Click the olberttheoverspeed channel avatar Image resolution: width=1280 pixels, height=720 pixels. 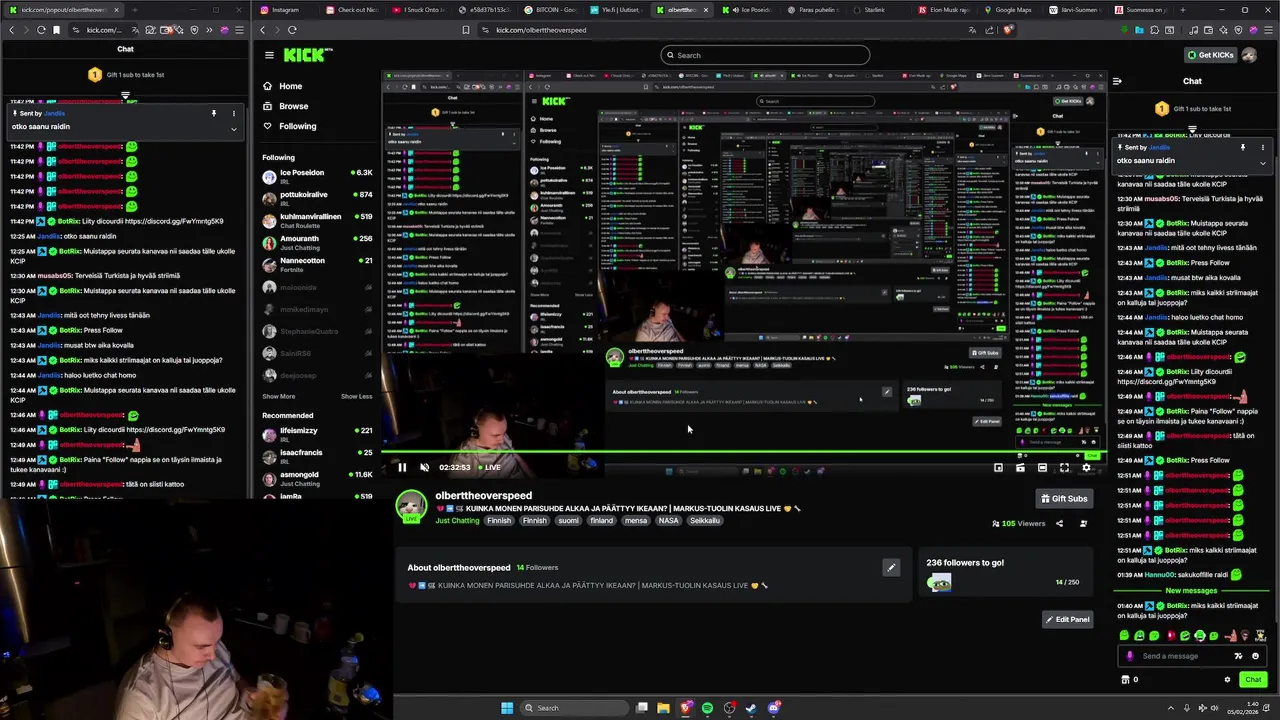(x=411, y=506)
